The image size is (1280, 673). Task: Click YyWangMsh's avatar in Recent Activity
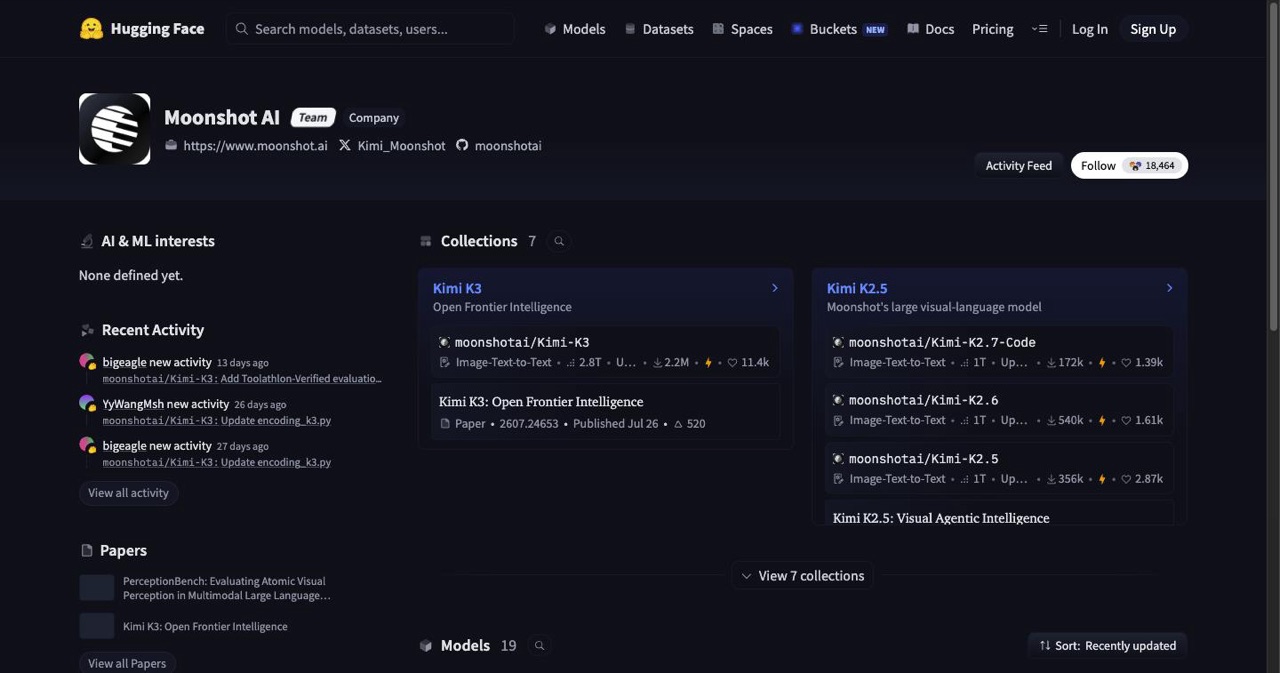coord(88,405)
